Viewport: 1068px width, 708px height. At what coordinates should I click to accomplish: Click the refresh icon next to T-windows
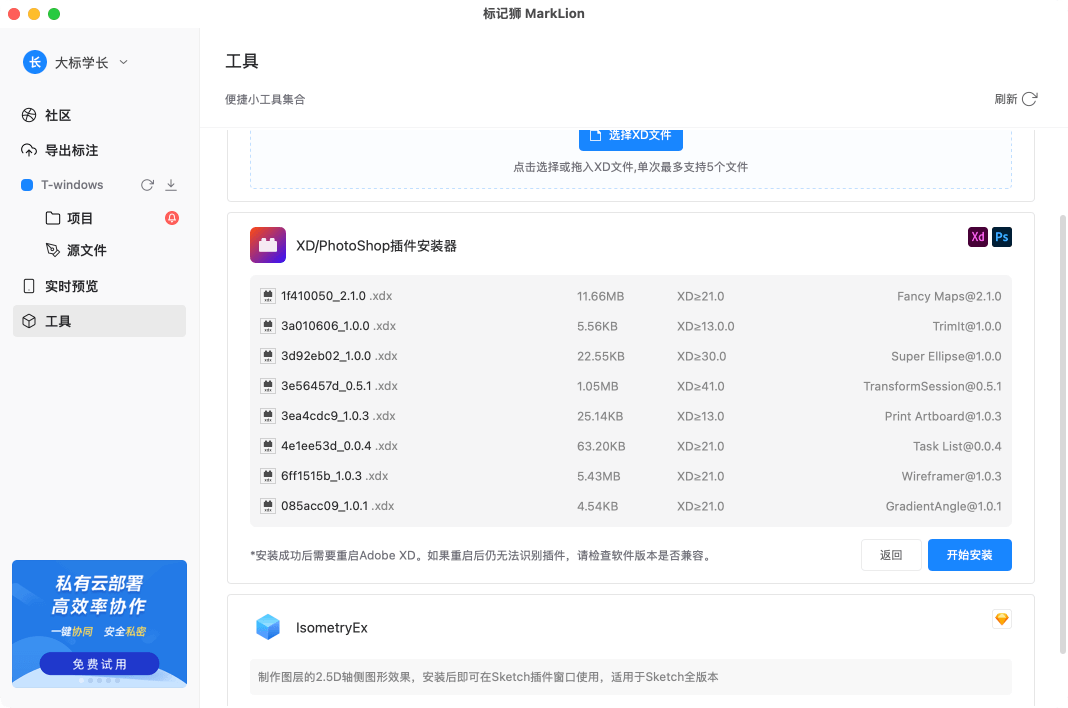[x=149, y=184]
